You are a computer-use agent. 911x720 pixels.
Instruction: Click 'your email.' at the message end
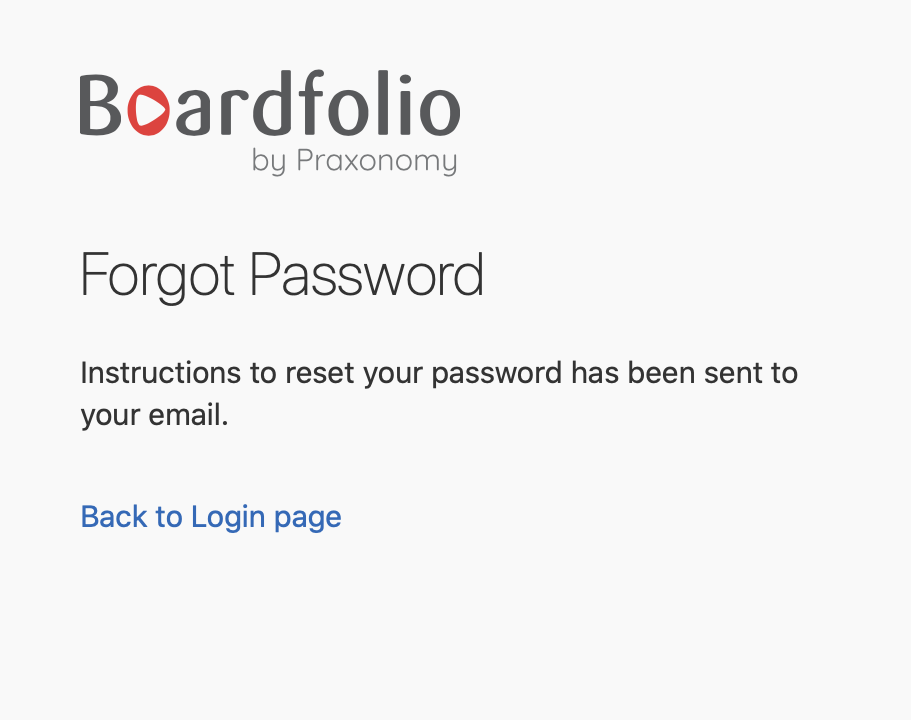[x=155, y=415]
